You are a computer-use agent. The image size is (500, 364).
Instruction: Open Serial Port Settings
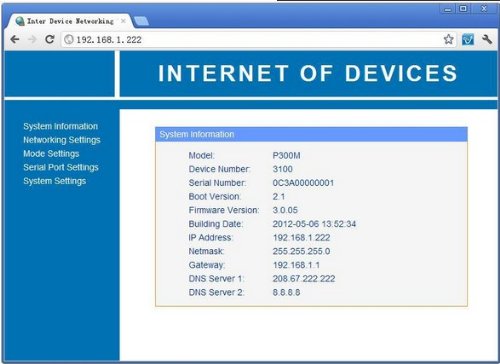point(61,167)
